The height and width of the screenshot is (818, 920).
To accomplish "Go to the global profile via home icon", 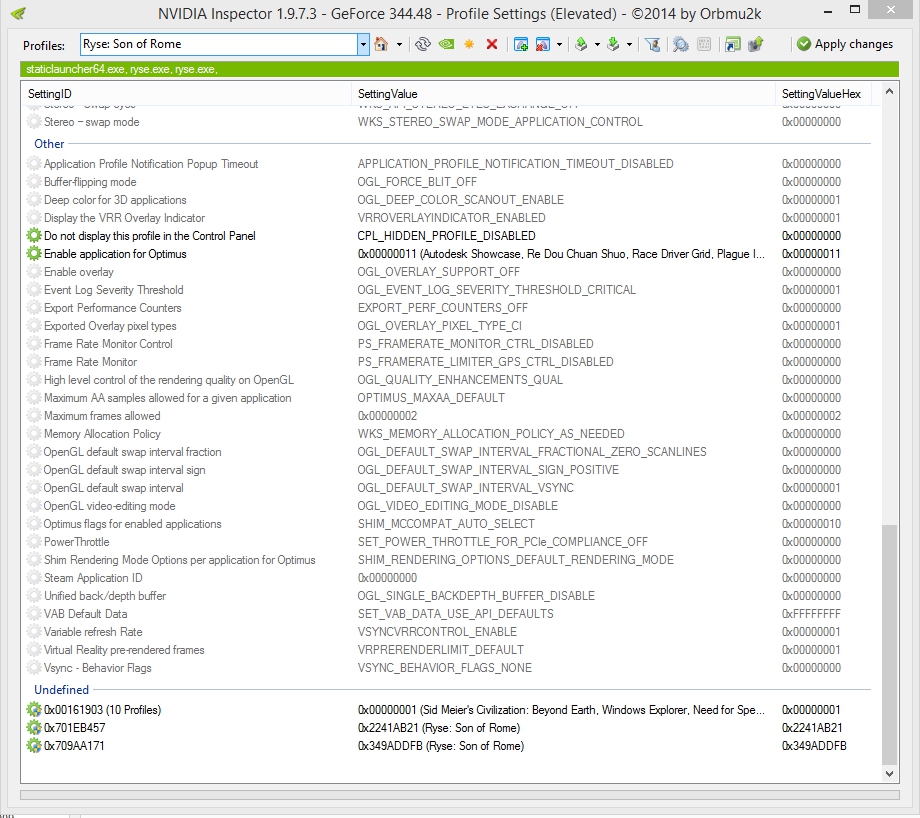I will 381,44.
